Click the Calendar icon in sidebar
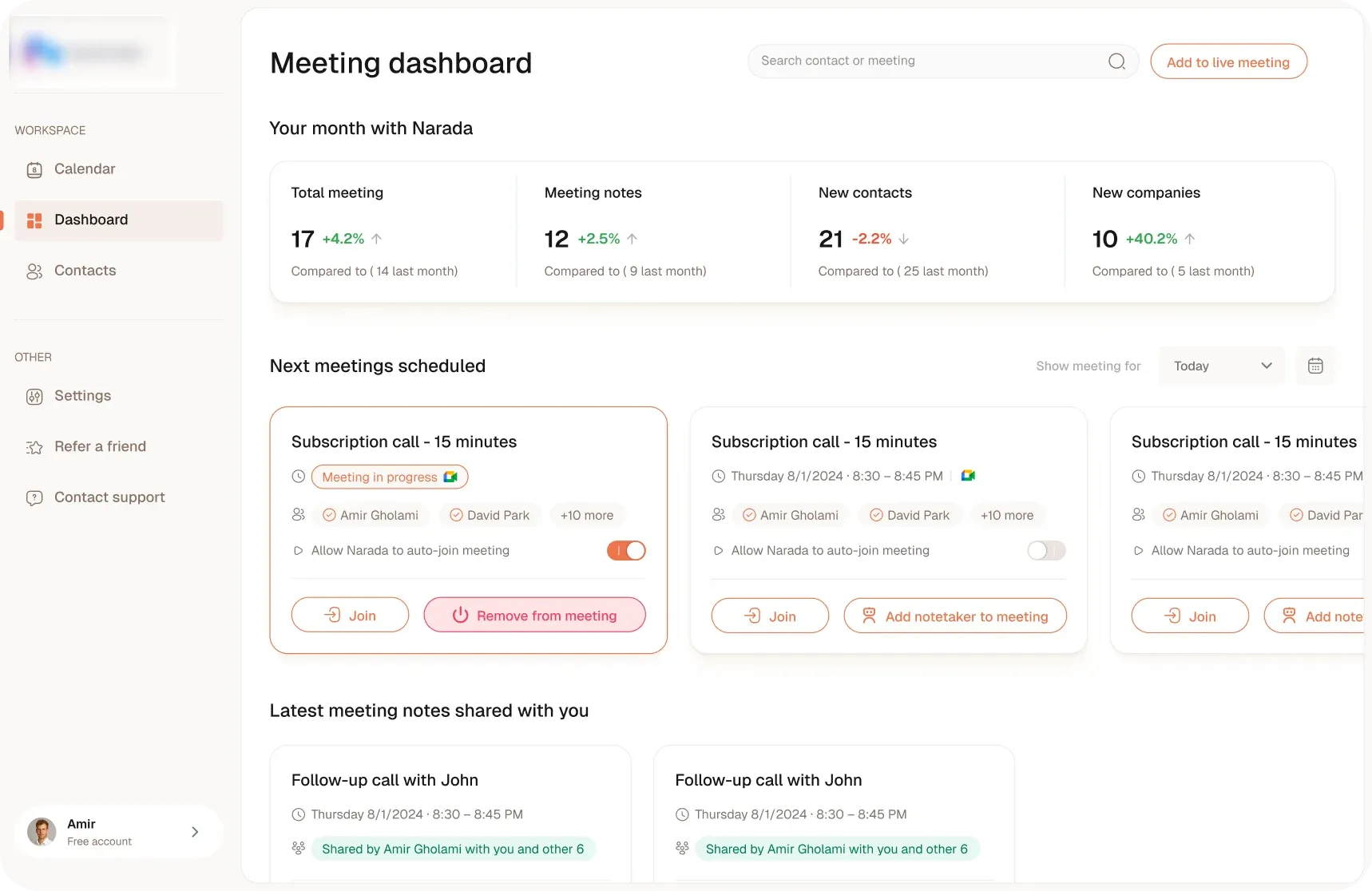 (34, 169)
